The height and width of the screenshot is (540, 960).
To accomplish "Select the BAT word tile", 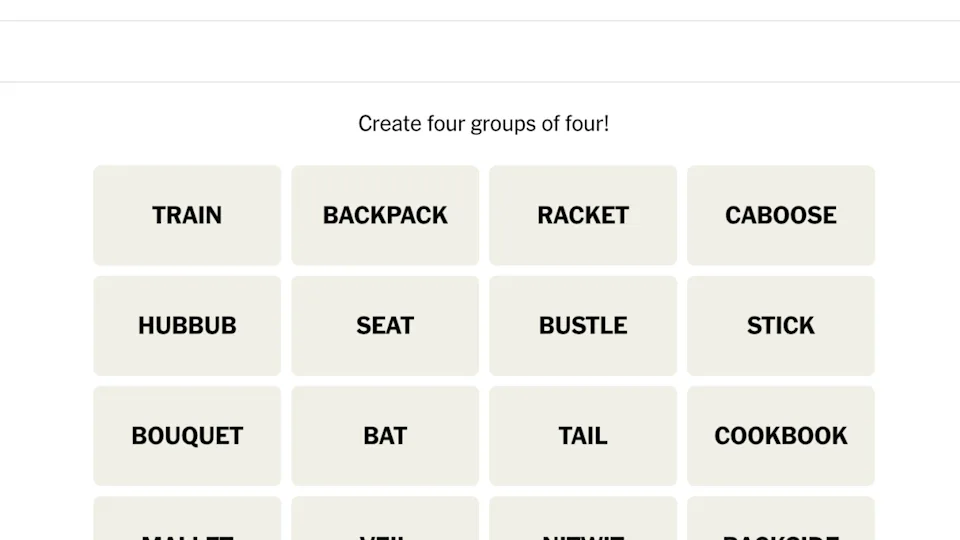I will point(385,435).
